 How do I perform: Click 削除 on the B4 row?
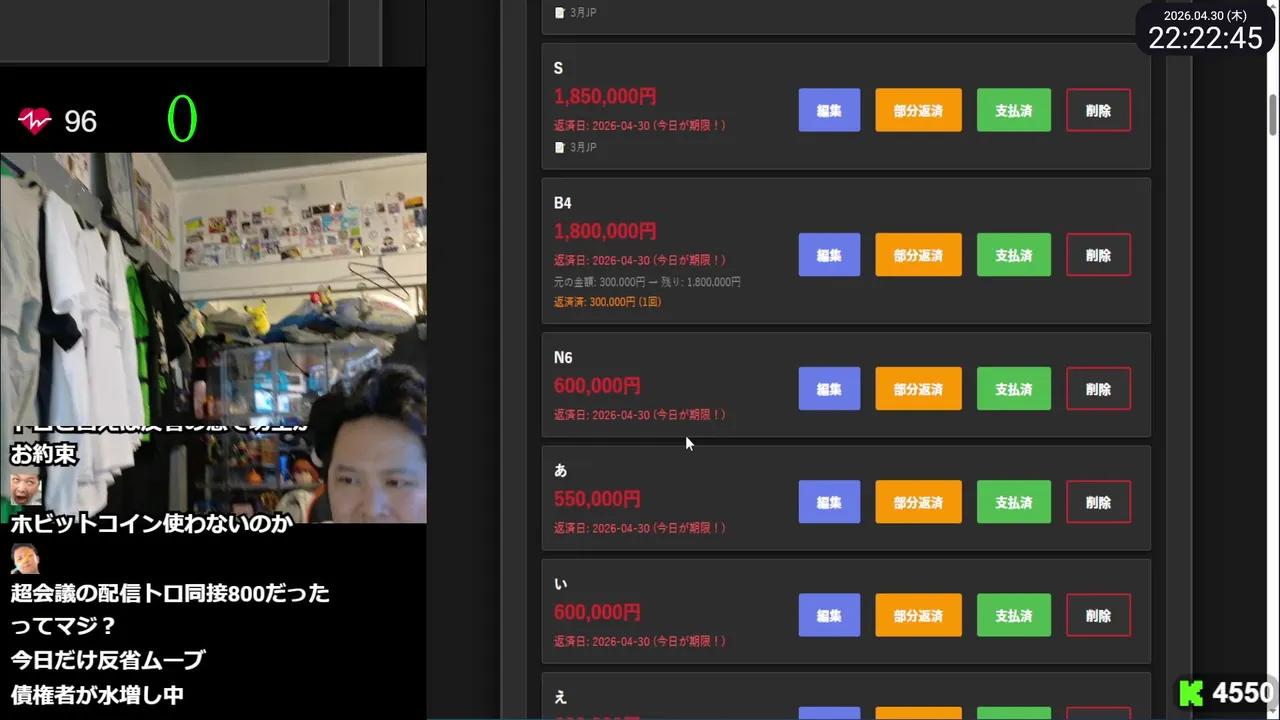(x=1098, y=255)
